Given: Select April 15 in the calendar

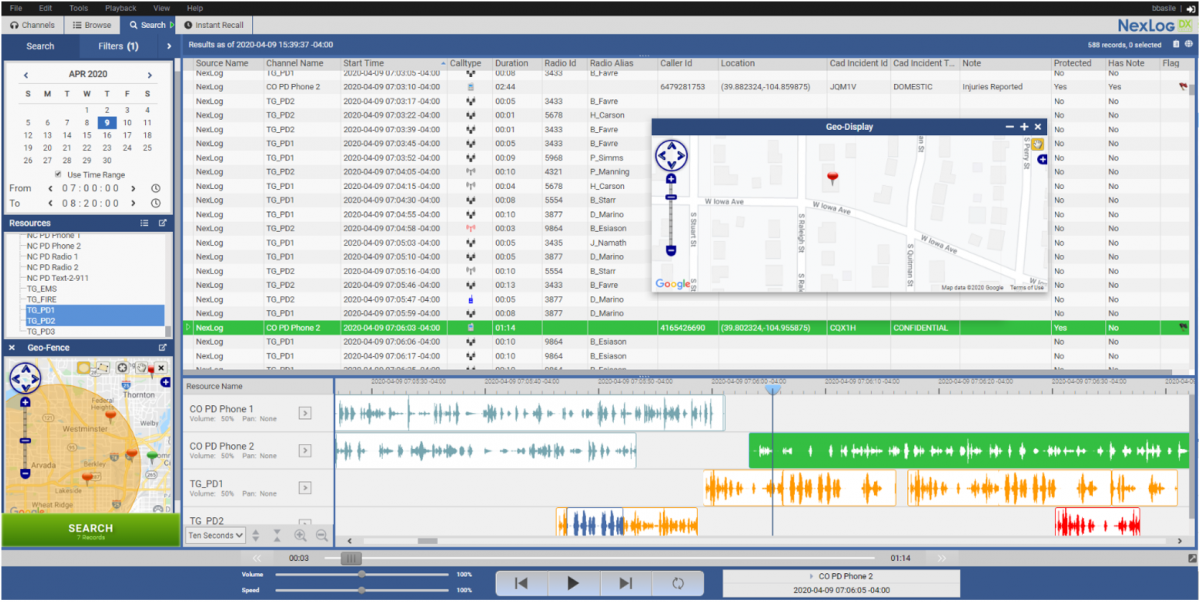Looking at the screenshot, I should (85, 136).
